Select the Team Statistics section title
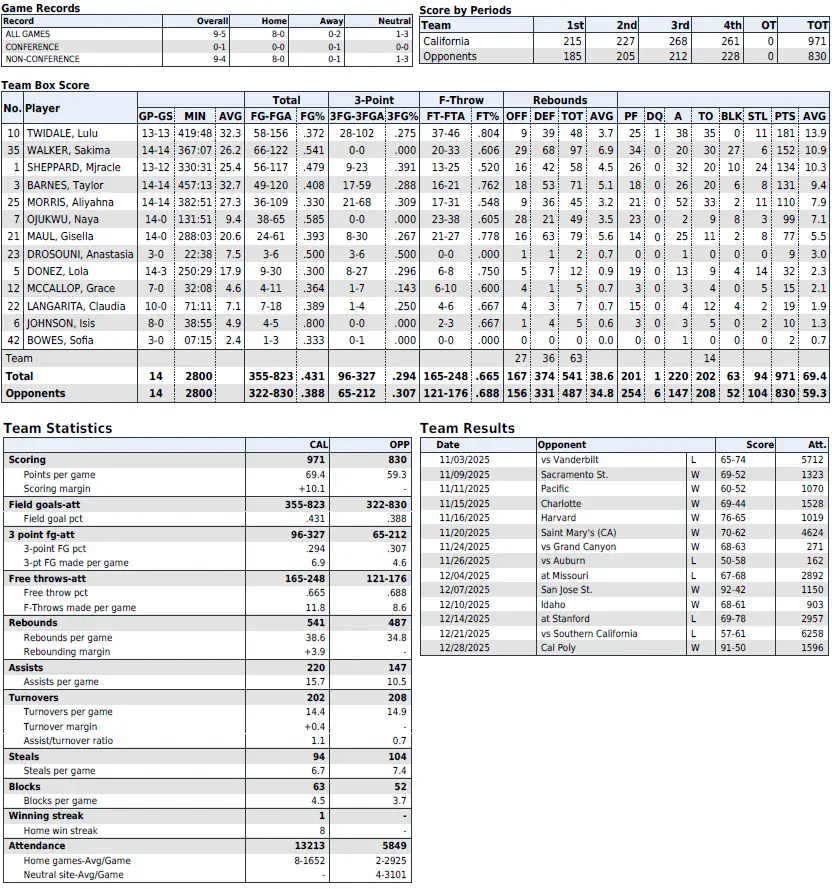 coord(58,428)
